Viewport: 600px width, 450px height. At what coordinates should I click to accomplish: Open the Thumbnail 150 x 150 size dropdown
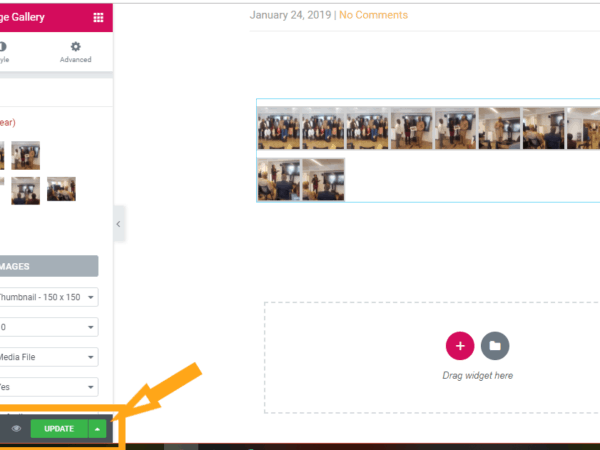(48, 297)
